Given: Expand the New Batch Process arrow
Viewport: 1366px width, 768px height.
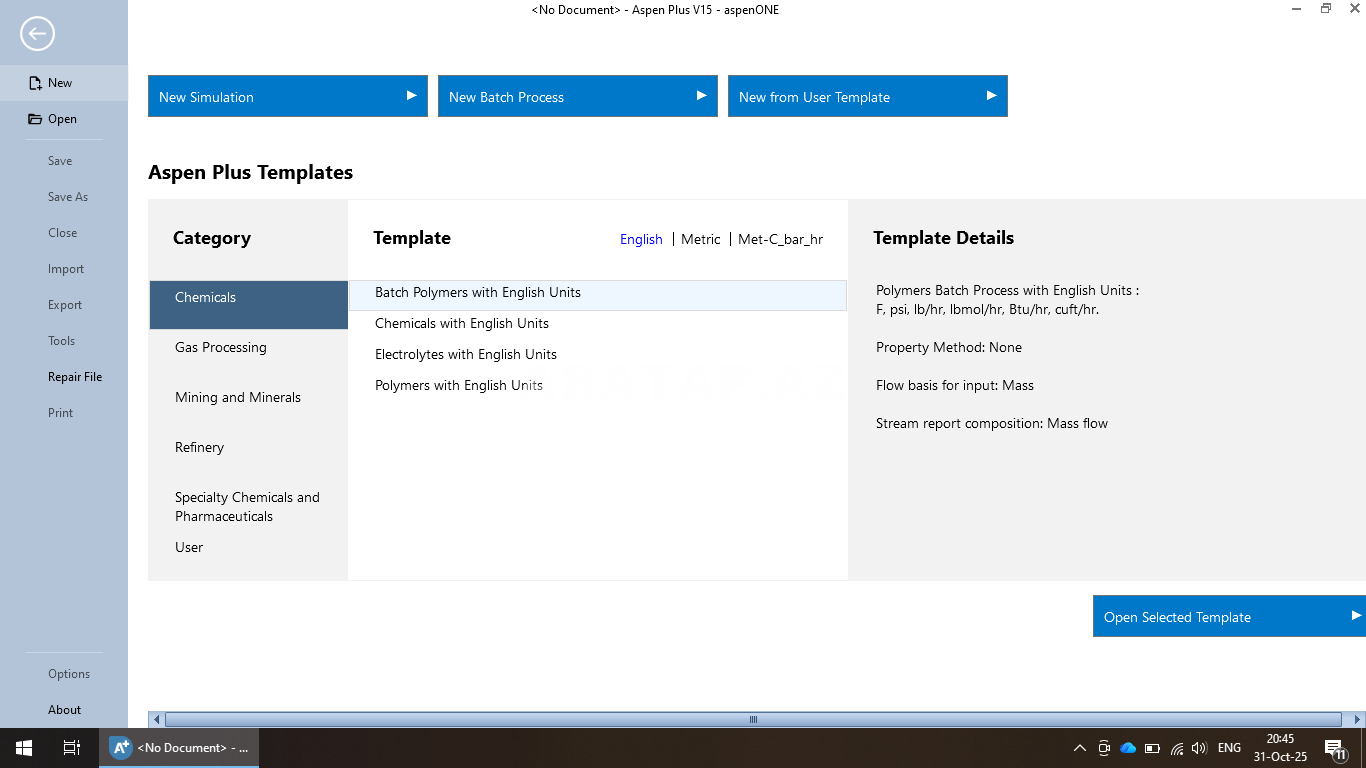Looking at the screenshot, I should 701,96.
